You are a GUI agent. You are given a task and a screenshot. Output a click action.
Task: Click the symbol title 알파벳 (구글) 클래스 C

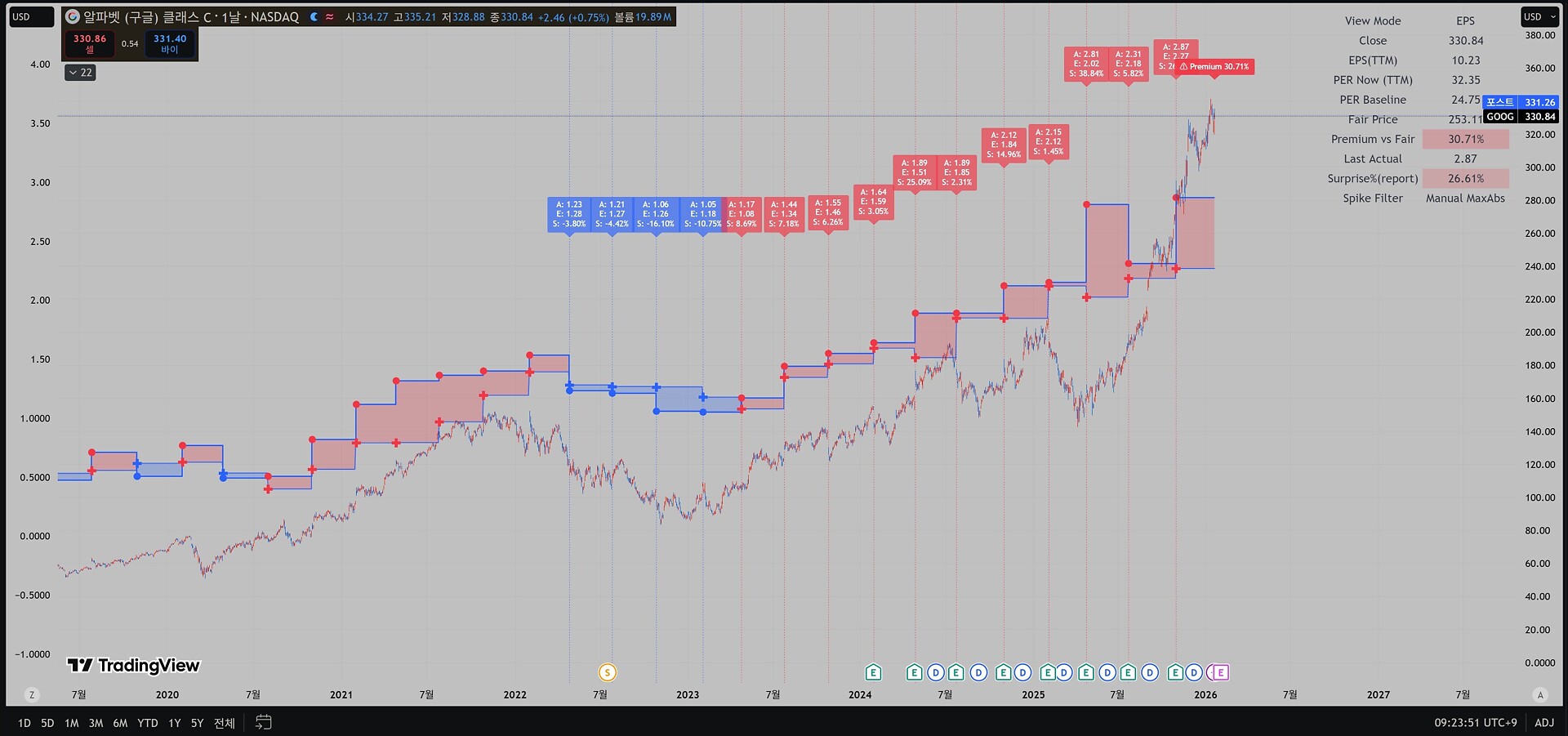point(147,17)
